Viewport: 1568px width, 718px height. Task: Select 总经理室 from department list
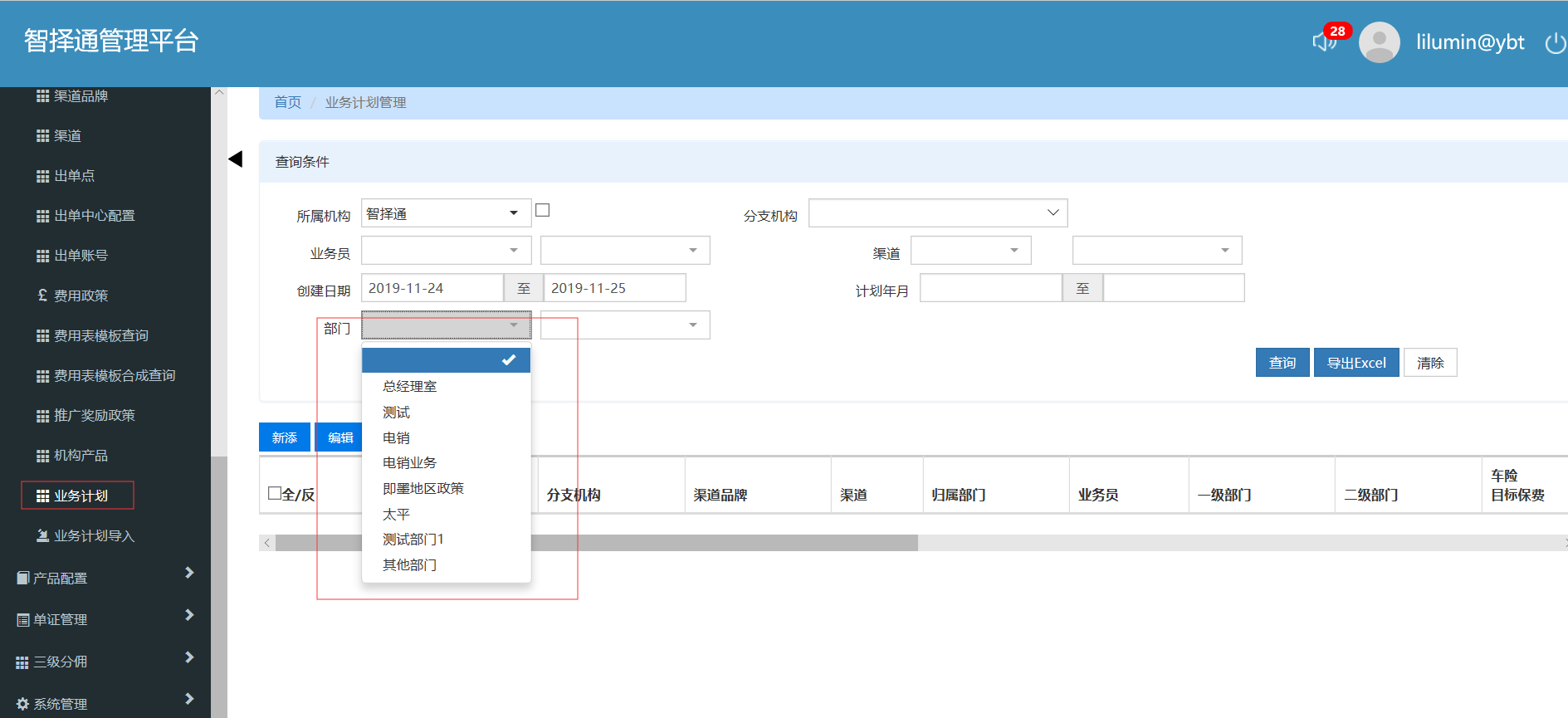coord(446,387)
